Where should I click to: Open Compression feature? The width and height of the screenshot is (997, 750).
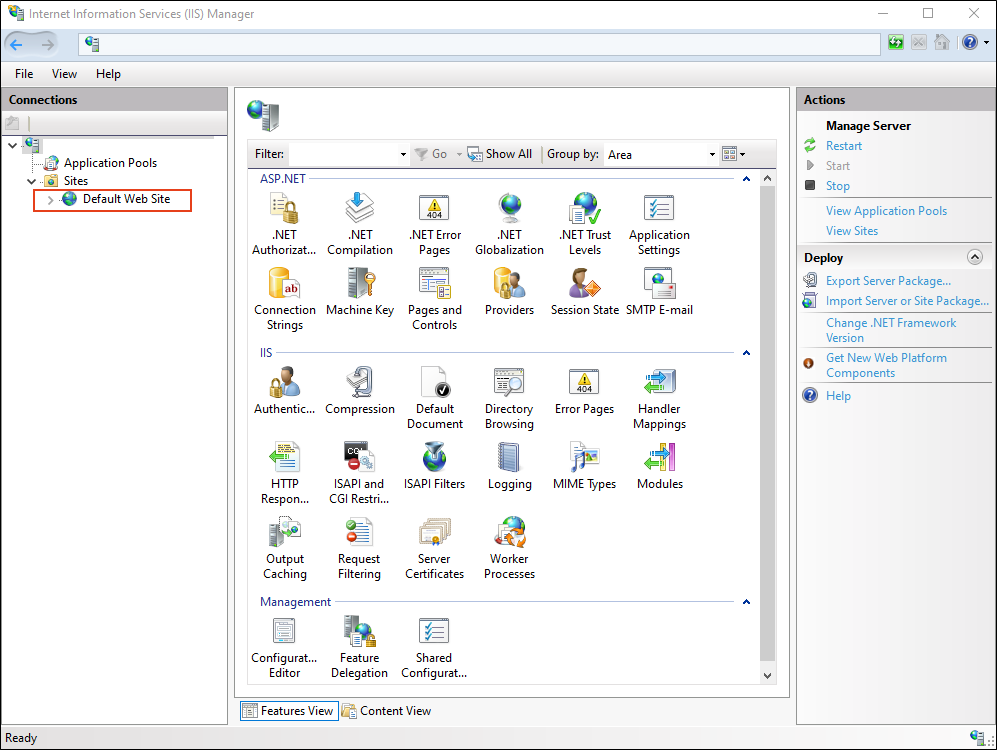point(360,392)
